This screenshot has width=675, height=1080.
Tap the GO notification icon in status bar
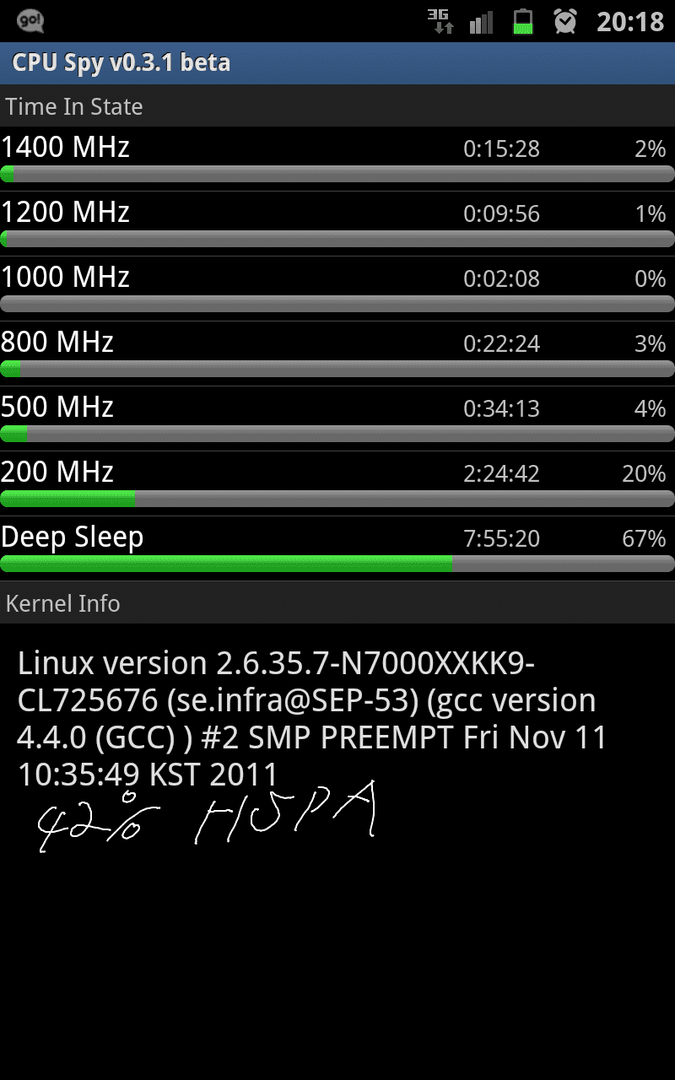[x=30, y=21]
